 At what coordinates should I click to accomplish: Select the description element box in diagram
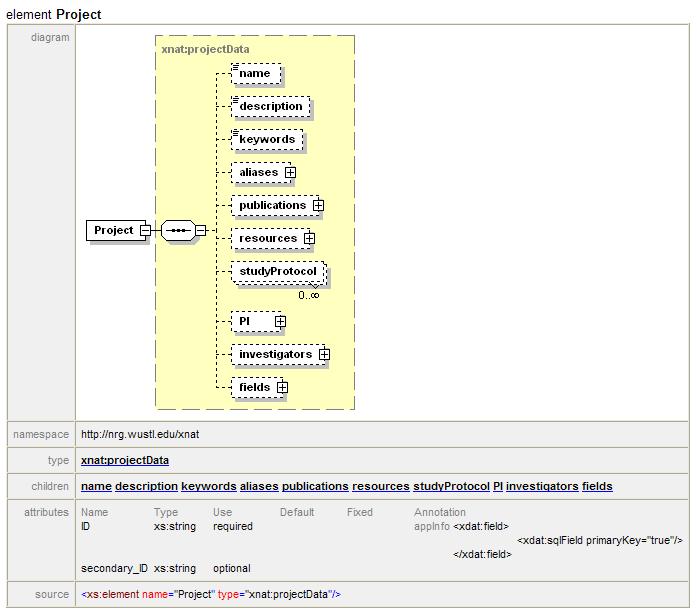pos(270,107)
